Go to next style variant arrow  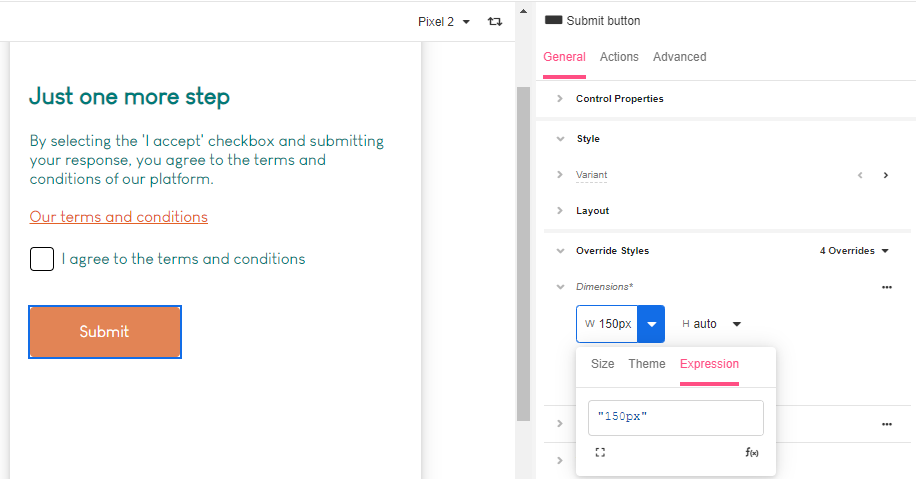click(x=886, y=175)
